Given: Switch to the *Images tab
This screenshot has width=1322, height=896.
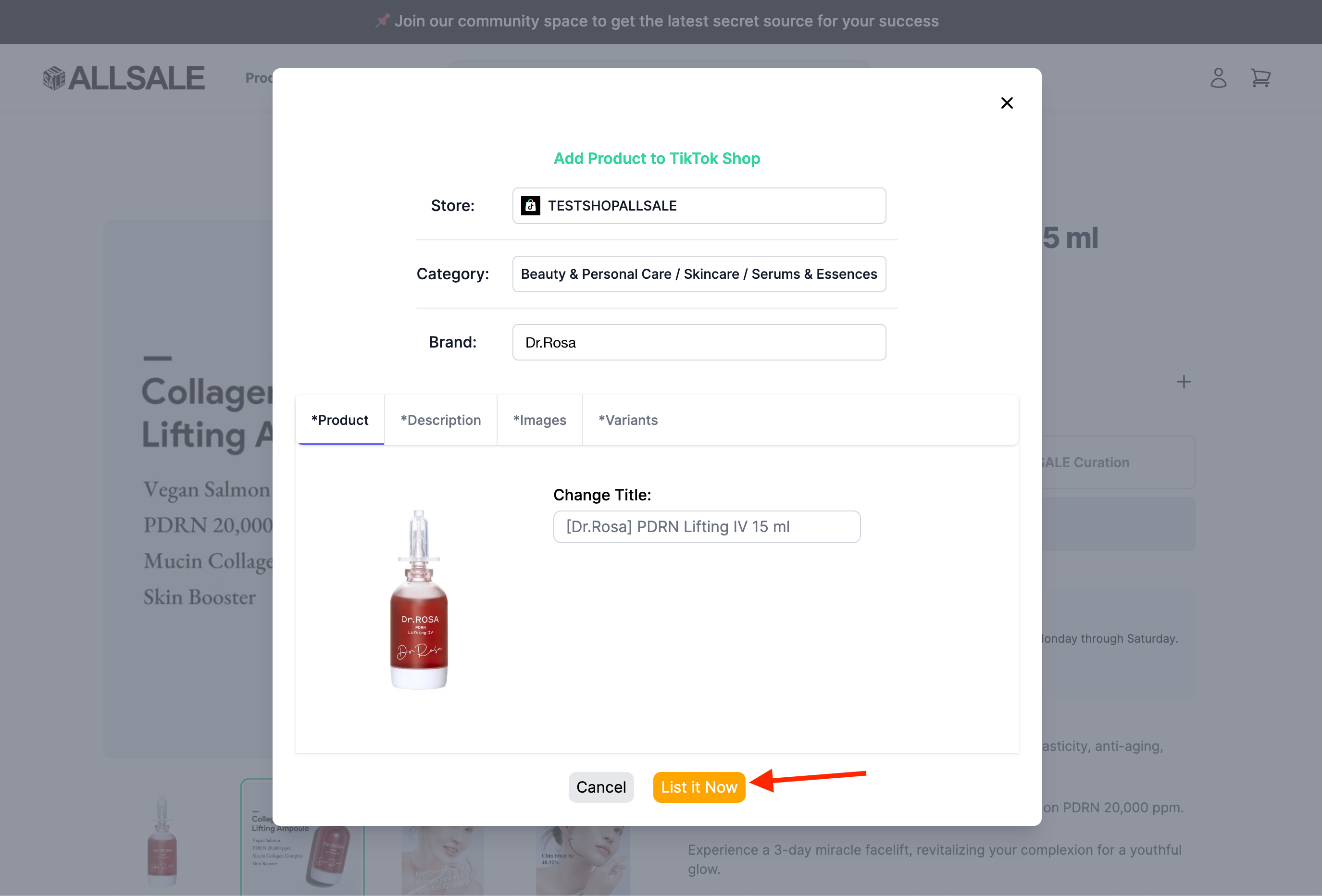Looking at the screenshot, I should pyautogui.click(x=539, y=420).
